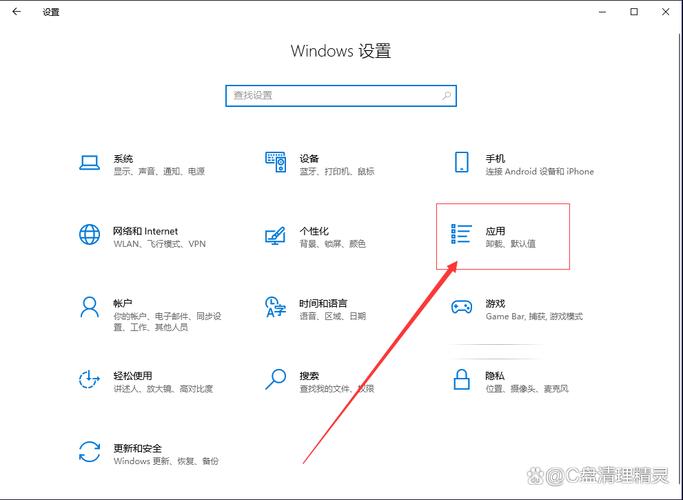Click WLAN、飞行模式、VPN description
This screenshot has height=500, width=683.
point(159,244)
